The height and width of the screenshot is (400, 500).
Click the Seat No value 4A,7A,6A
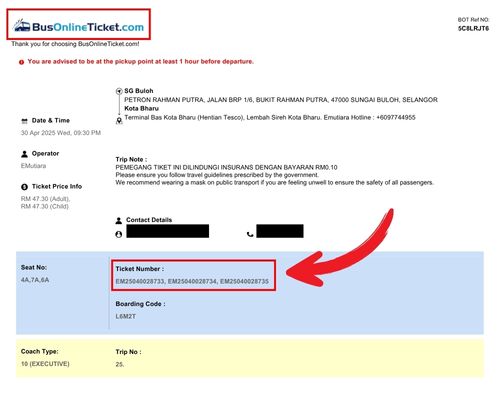point(35,280)
